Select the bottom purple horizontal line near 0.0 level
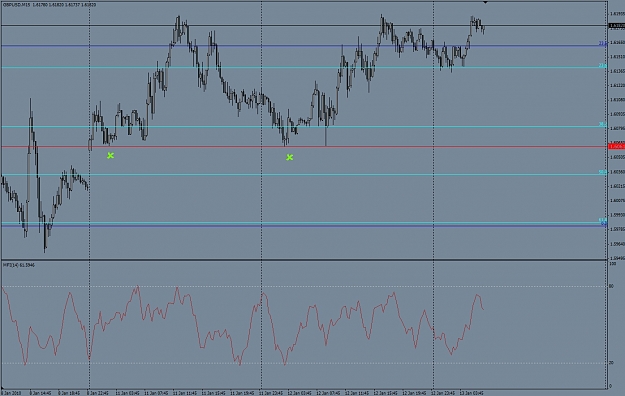This screenshot has width=625, height=396. [x=305, y=226]
